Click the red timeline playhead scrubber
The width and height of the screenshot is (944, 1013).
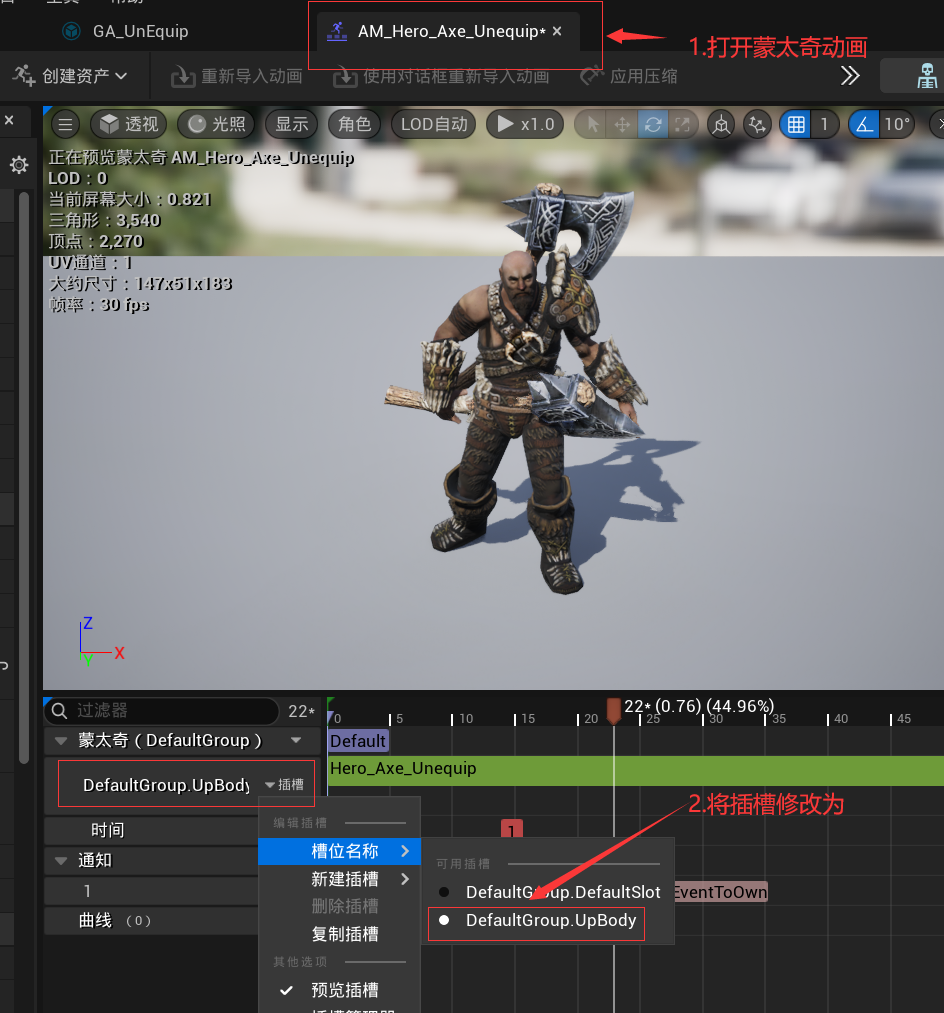coord(614,711)
